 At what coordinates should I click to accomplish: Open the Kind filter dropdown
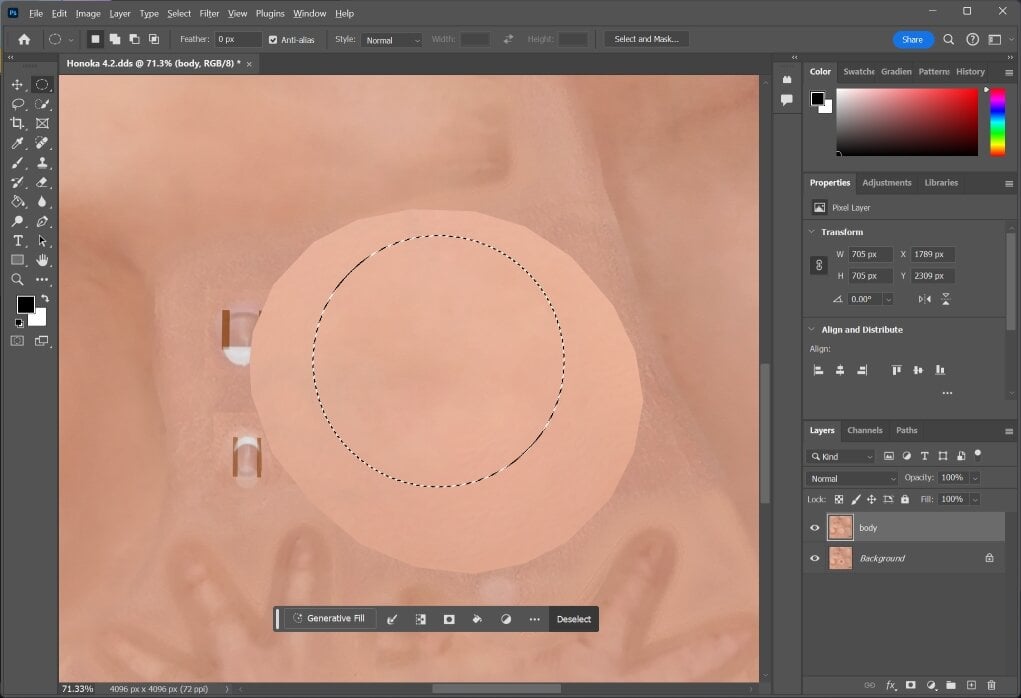point(840,456)
